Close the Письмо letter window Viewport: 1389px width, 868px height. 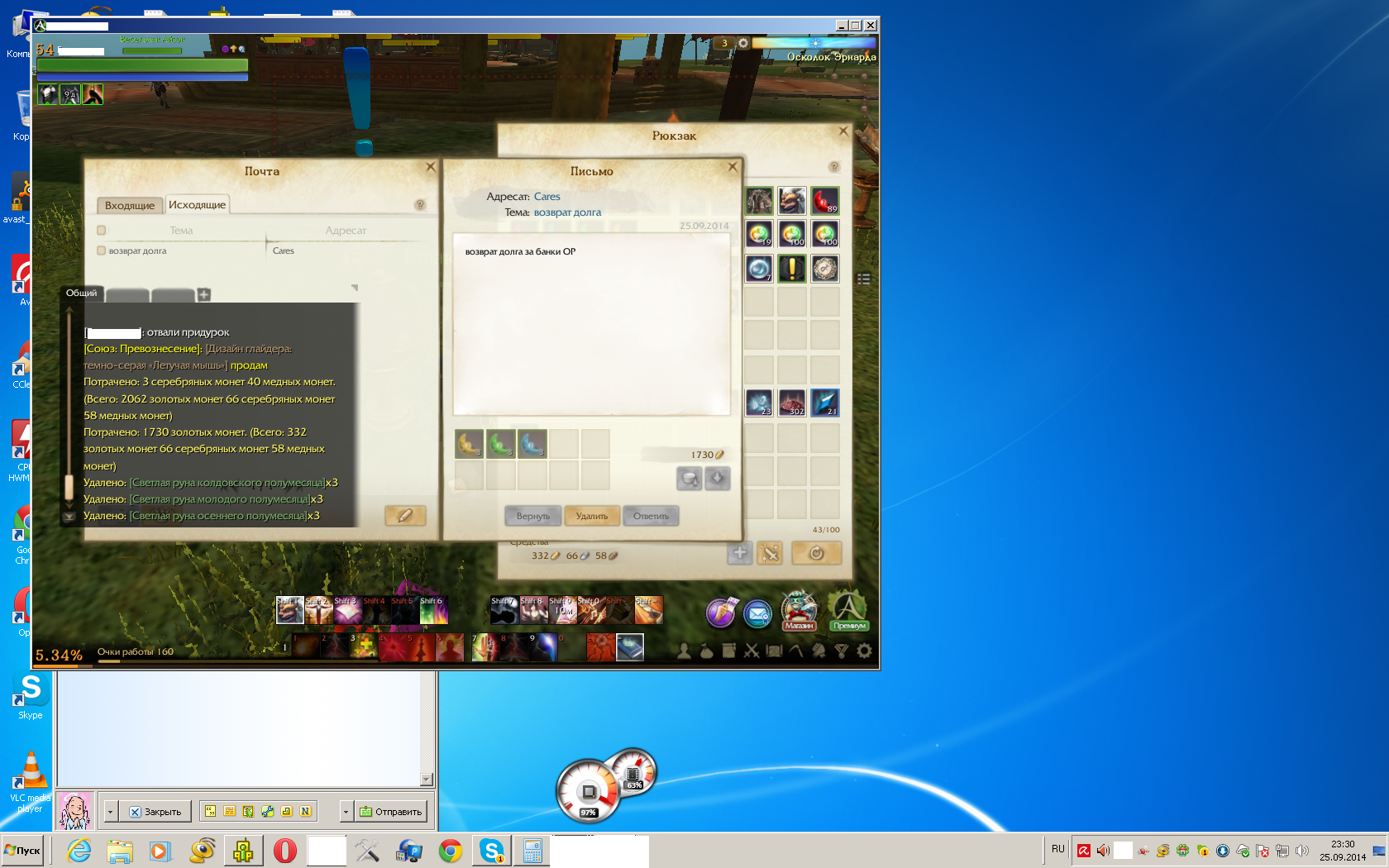[733, 167]
